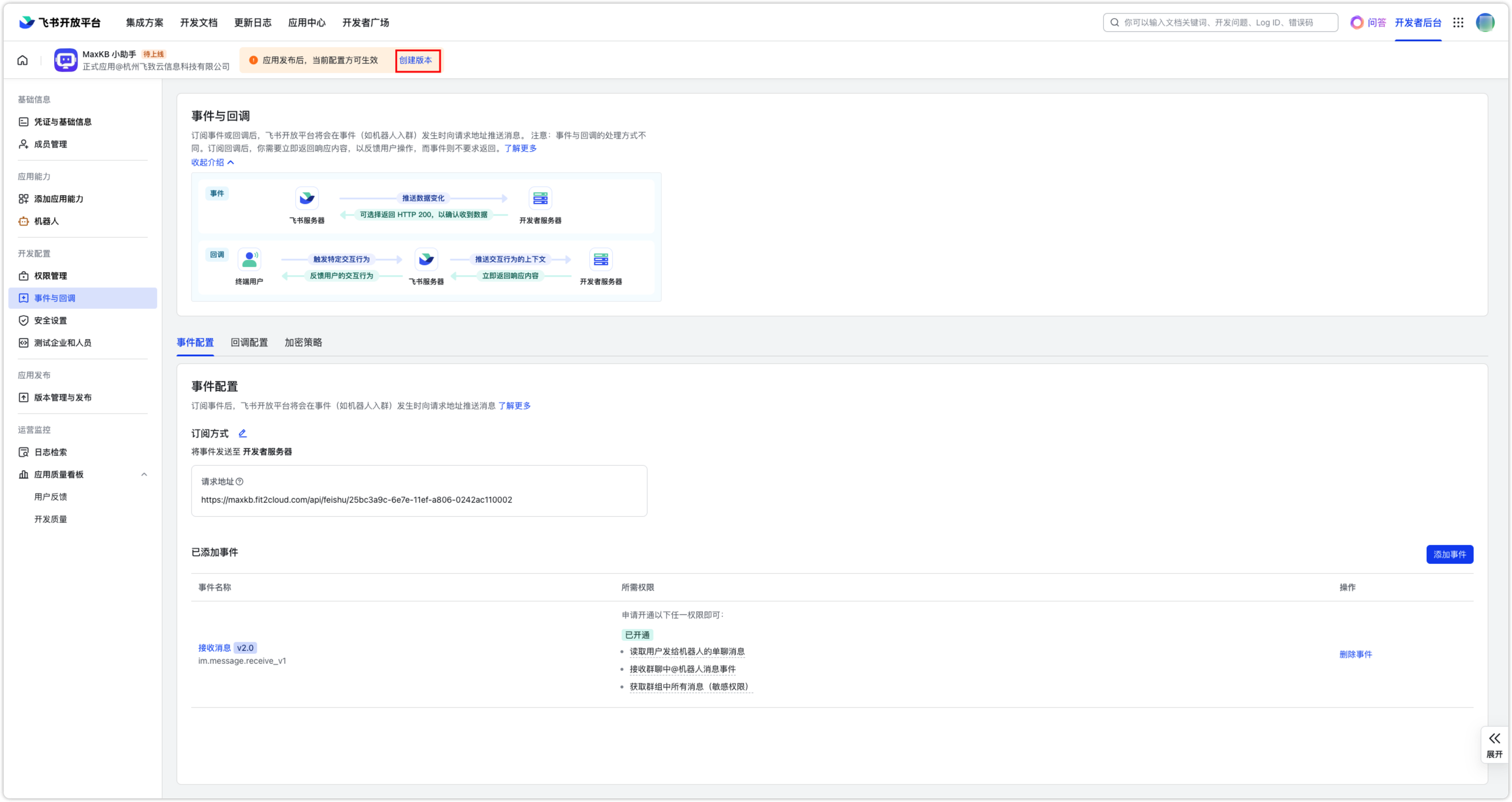Click the 飞书开放平台 logo
Screen dimensions: 1512x802
pos(60,22)
